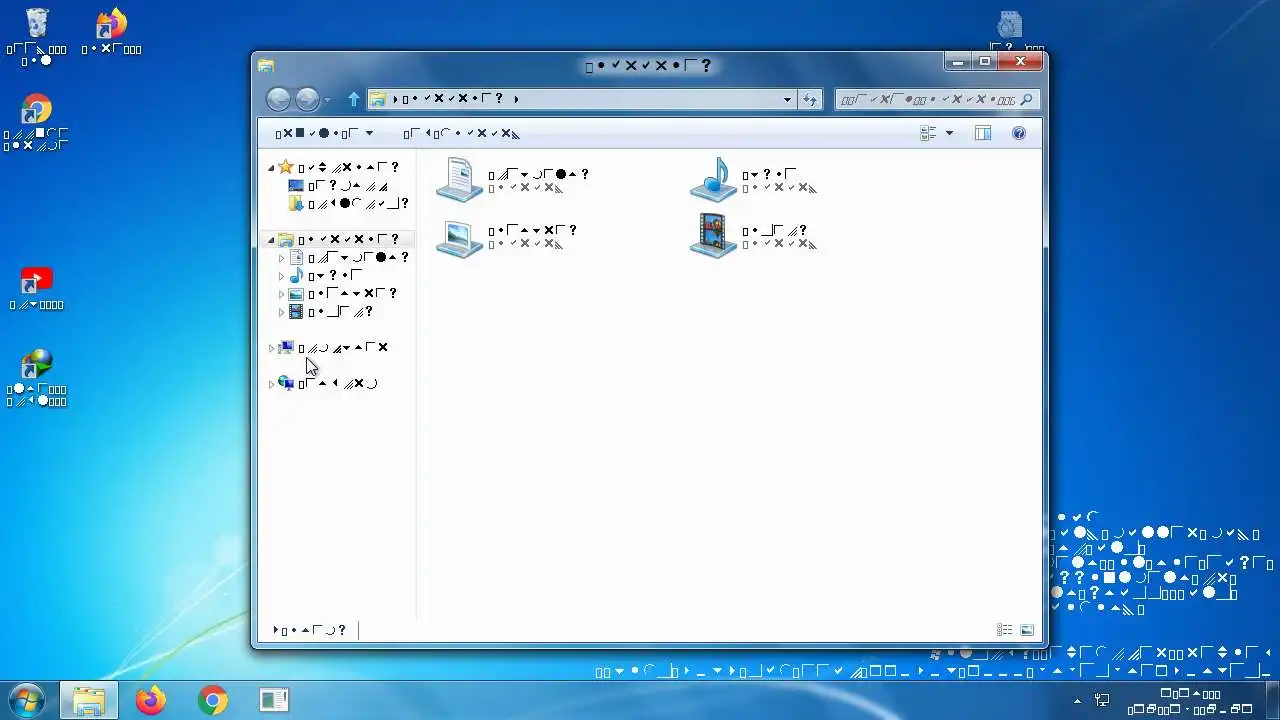The height and width of the screenshot is (720, 1280).
Task: Launch Firefox from the taskbar
Action: pos(151,701)
